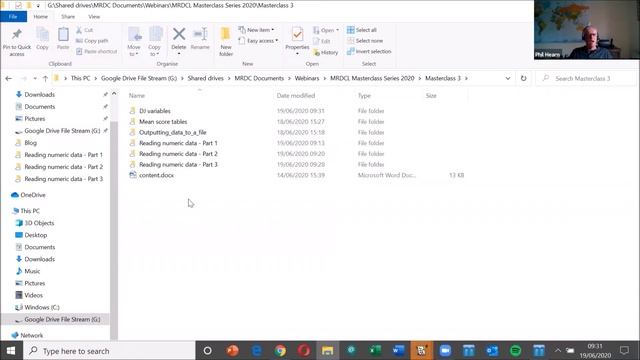Click Shared drives breadcrumb
Viewport: 640px width, 360px height.
point(205,78)
